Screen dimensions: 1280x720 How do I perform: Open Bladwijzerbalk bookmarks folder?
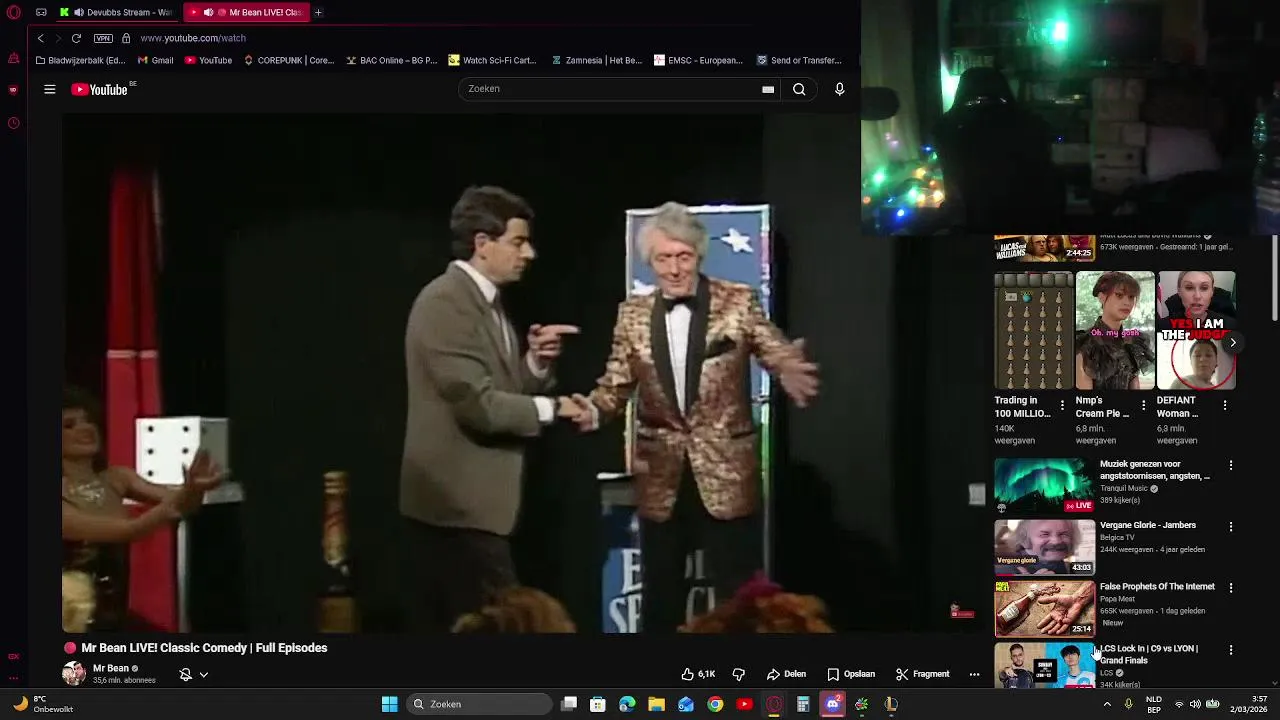[x=80, y=60]
